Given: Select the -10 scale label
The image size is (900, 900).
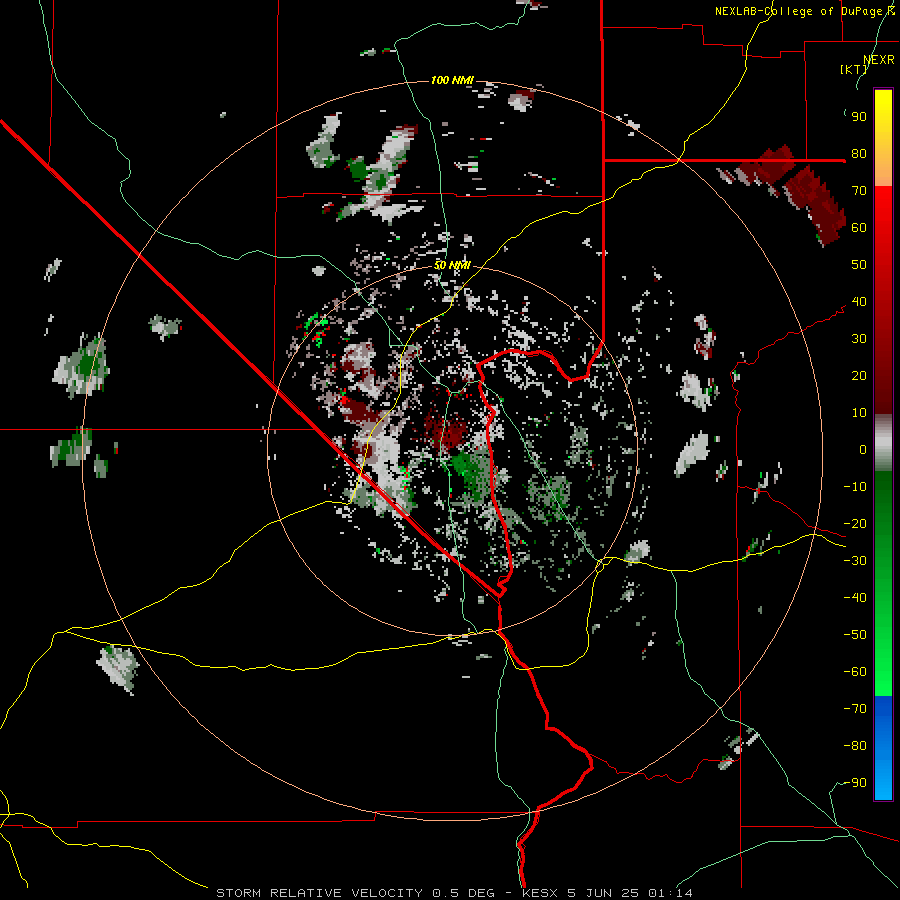Looking at the screenshot, I should click(x=855, y=487).
